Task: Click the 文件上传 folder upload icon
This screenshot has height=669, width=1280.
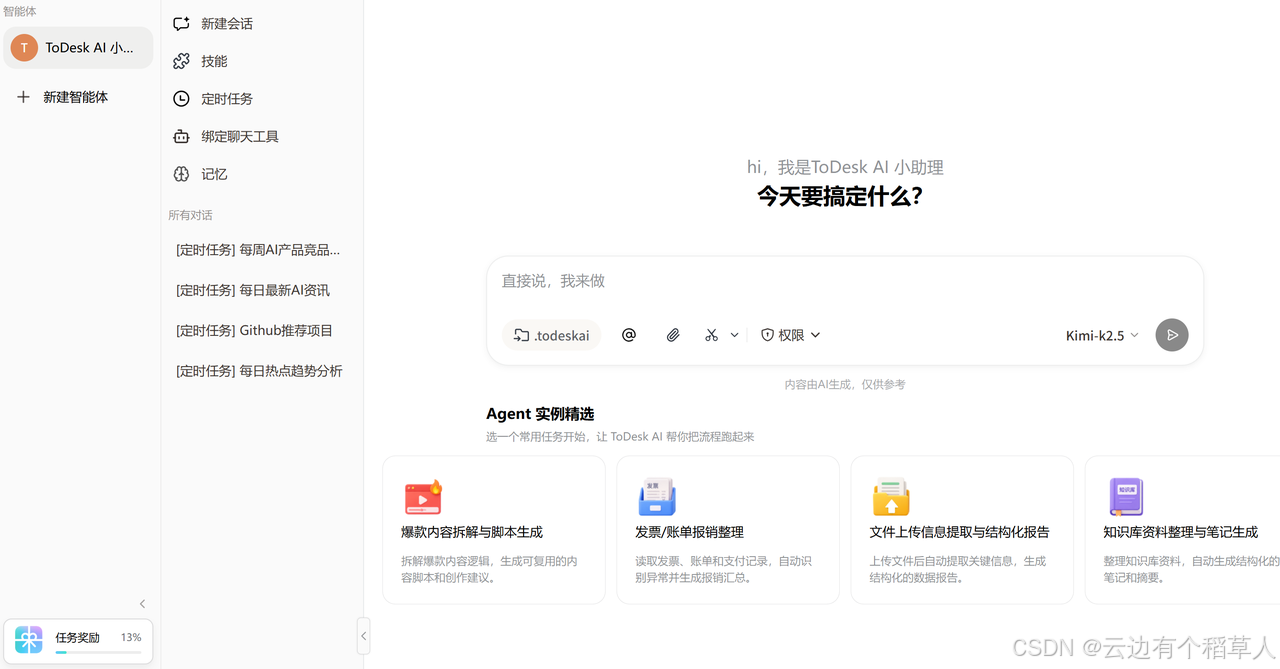Action: coord(891,497)
